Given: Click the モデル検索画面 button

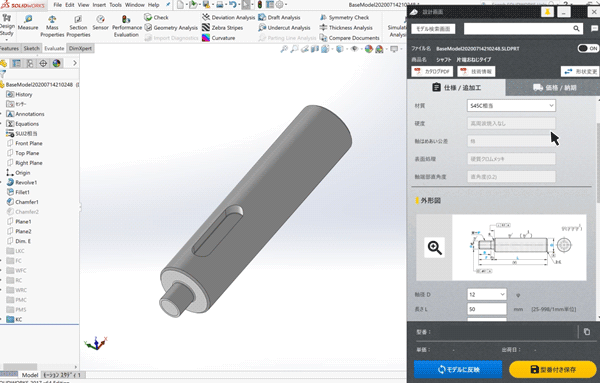Looking at the screenshot, I should [433, 29].
